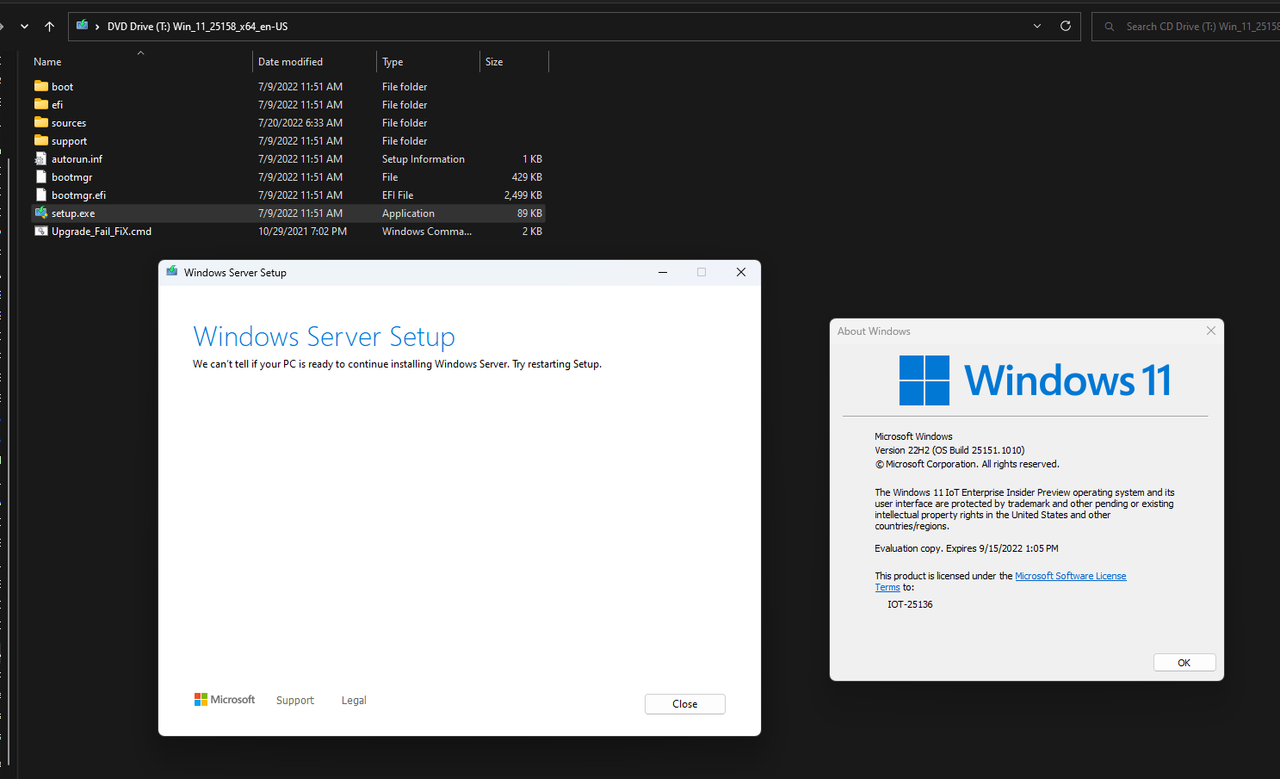Select the sources folder icon
The image size is (1280, 779).
[41, 122]
